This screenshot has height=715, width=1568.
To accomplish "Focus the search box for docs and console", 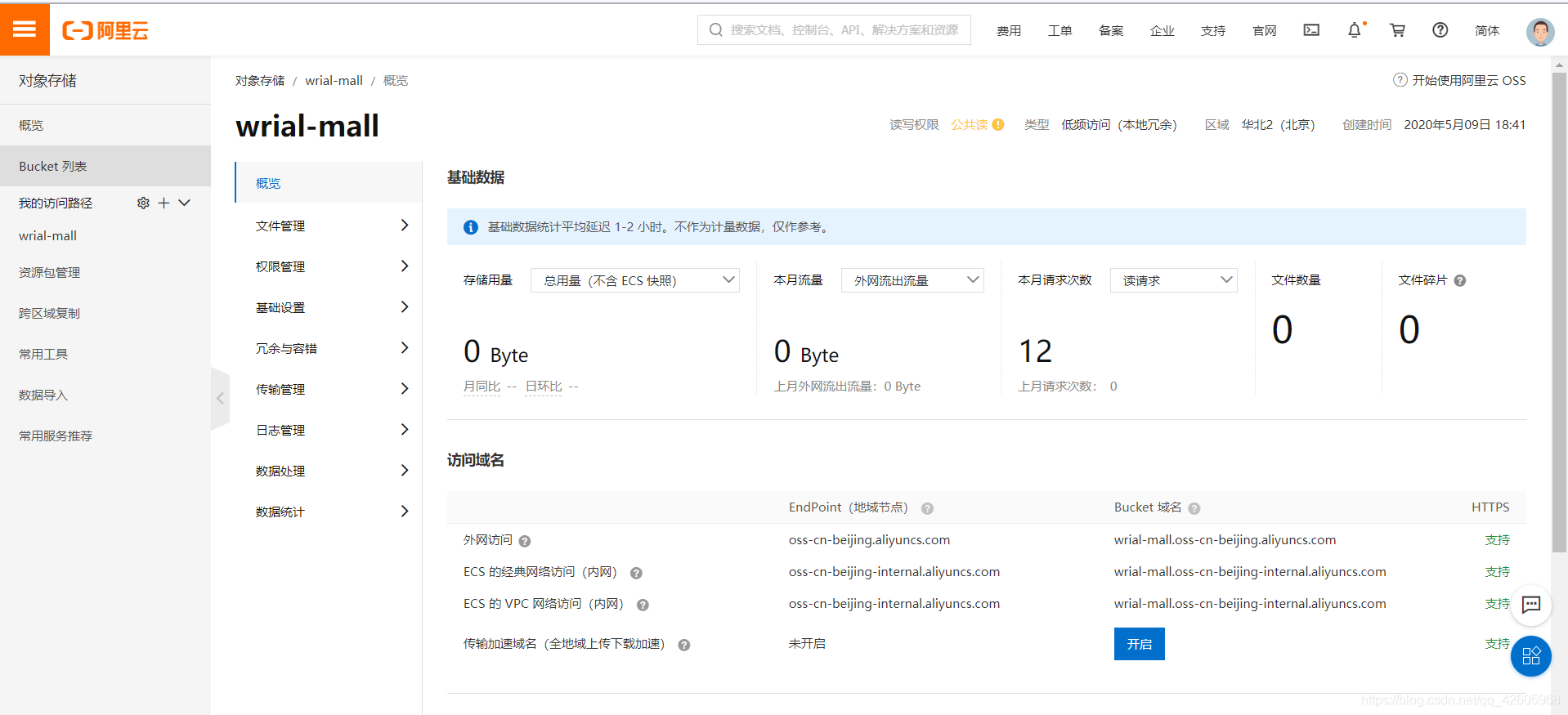I will tap(834, 29).
